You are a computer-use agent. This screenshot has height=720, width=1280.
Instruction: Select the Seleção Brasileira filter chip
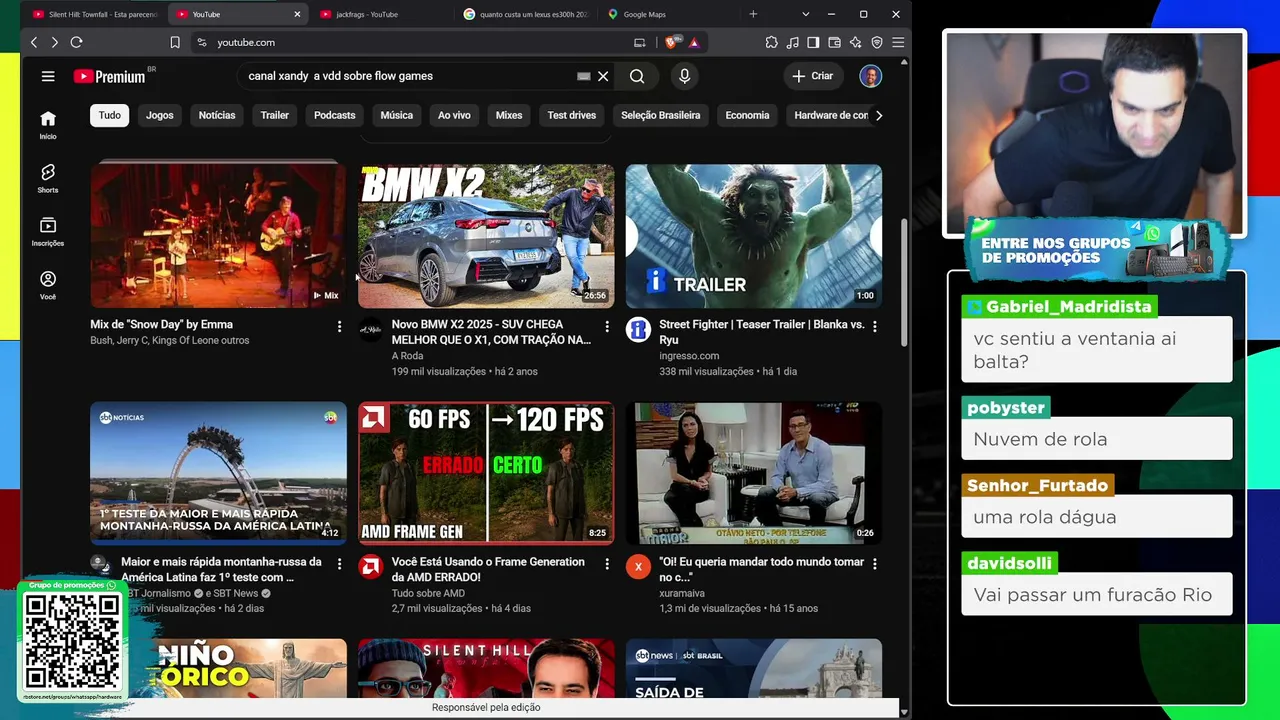(x=661, y=115)
